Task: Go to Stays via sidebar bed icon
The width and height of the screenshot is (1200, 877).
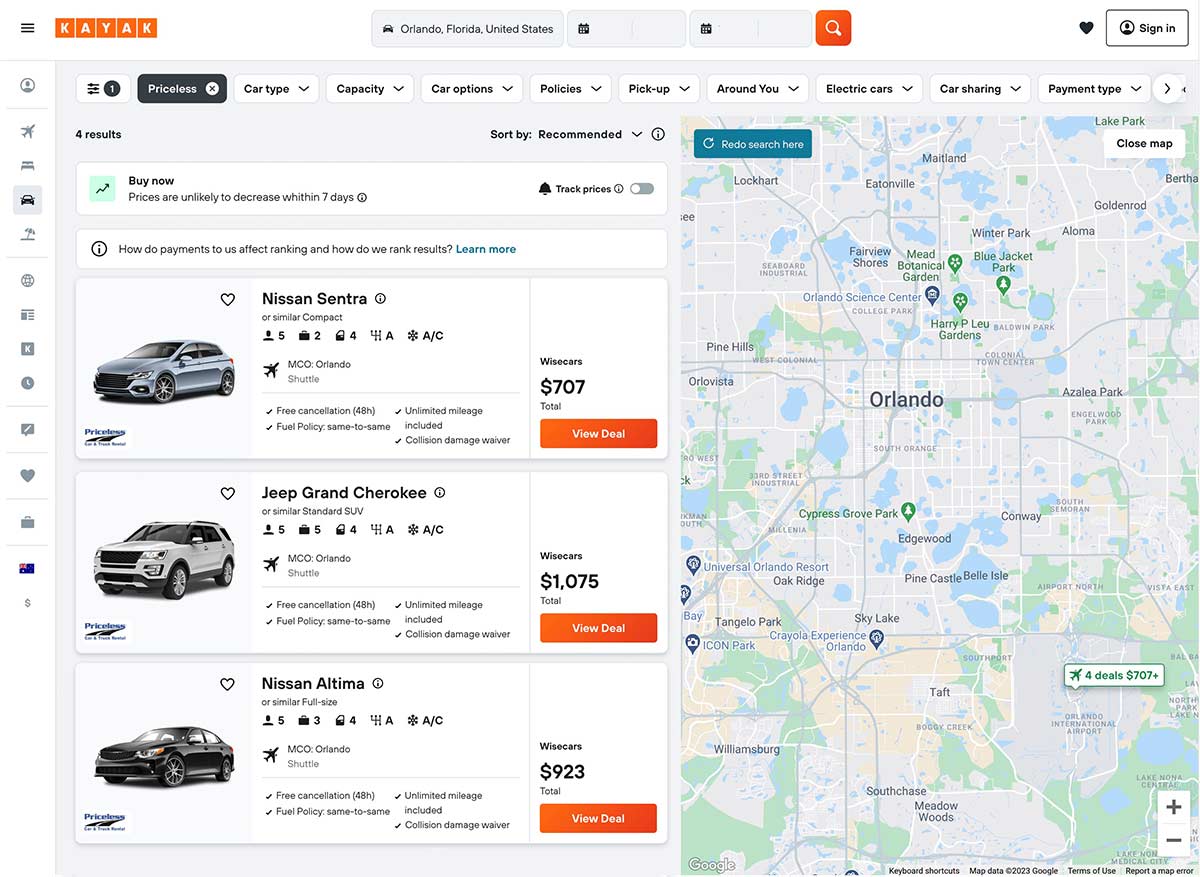Action: tap(28, 165)
